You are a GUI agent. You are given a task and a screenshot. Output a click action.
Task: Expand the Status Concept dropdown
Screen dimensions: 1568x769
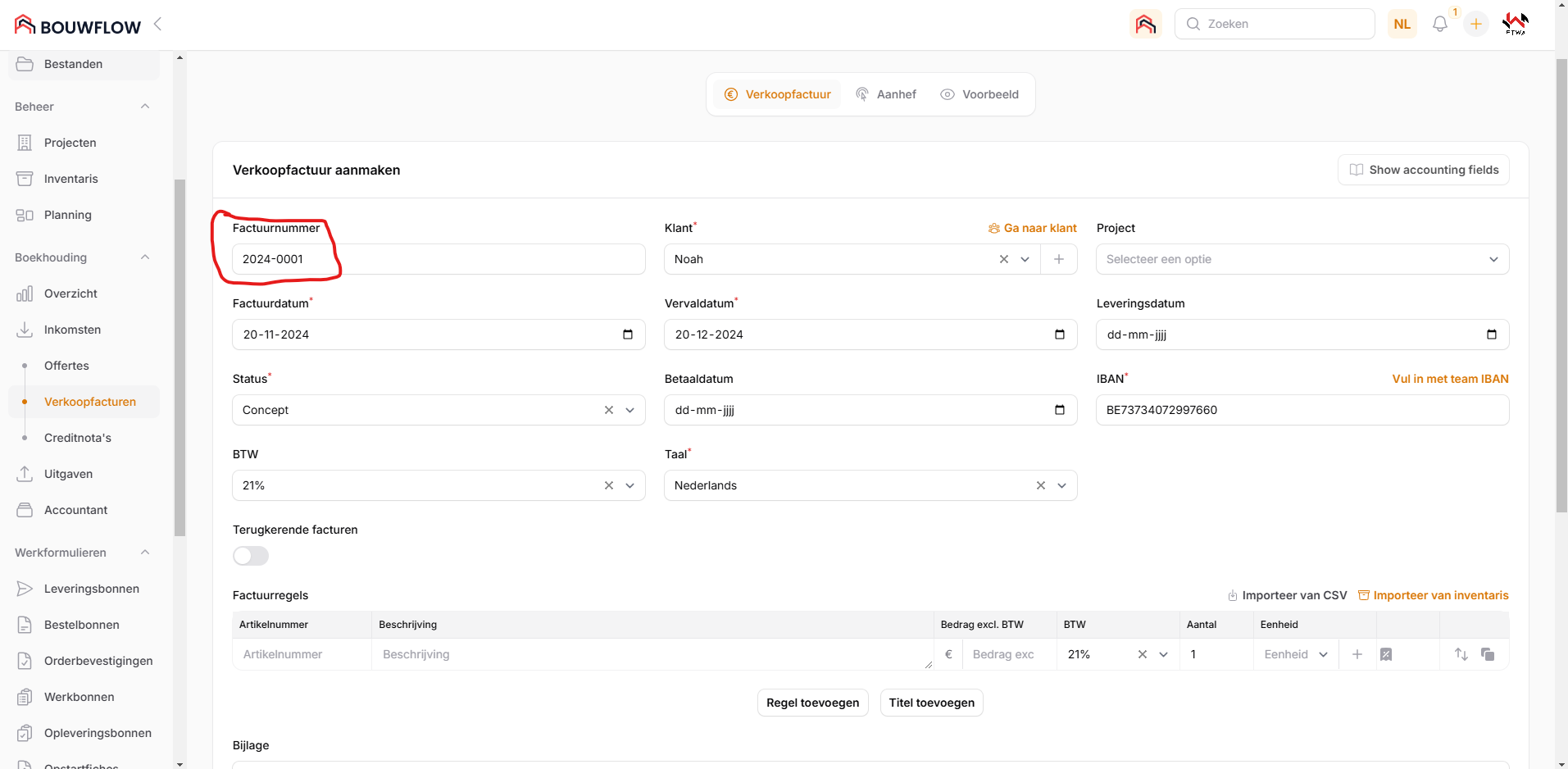(629, 410)
